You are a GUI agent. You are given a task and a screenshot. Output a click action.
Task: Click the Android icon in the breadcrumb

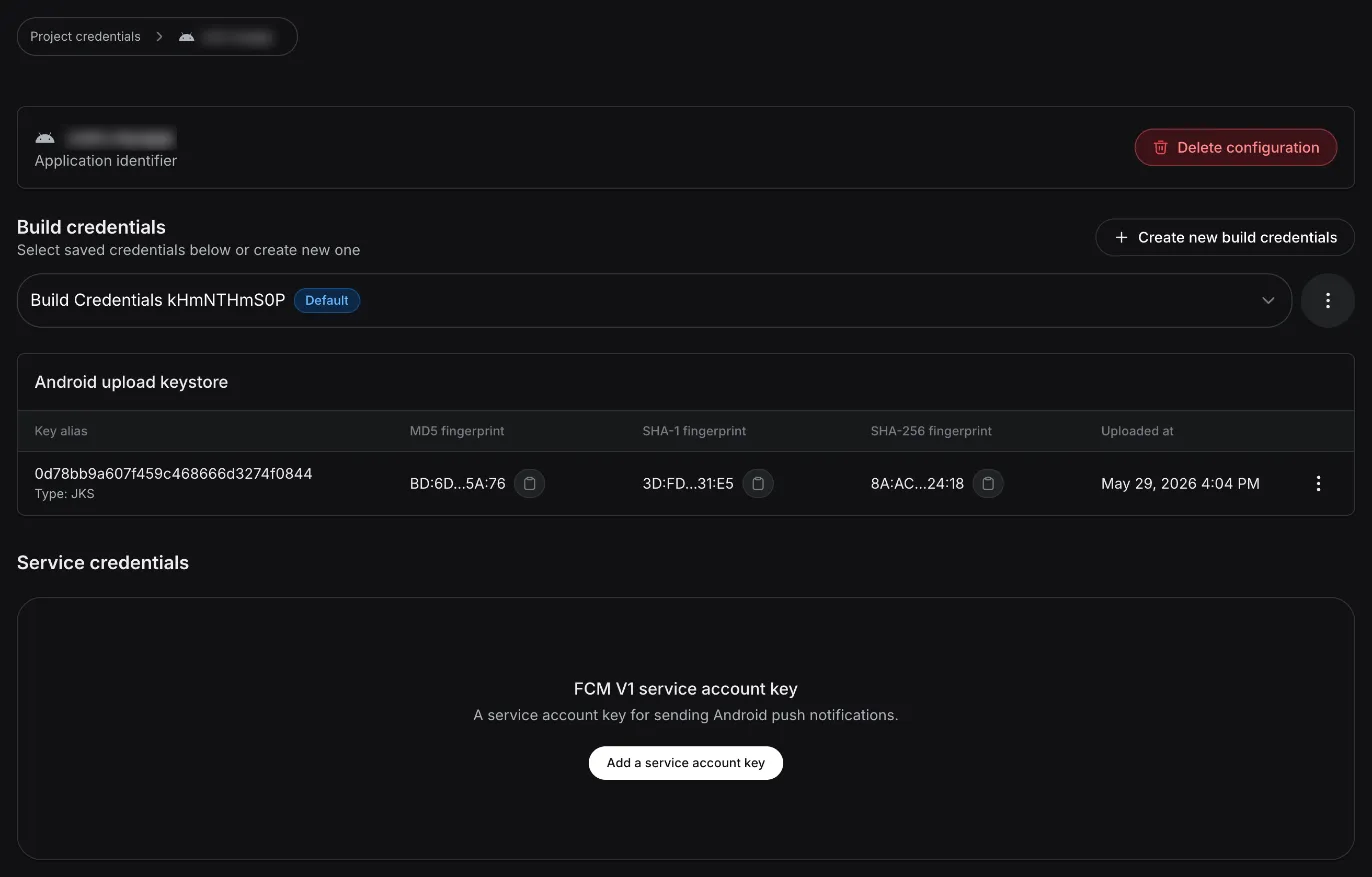coord(187,37)
